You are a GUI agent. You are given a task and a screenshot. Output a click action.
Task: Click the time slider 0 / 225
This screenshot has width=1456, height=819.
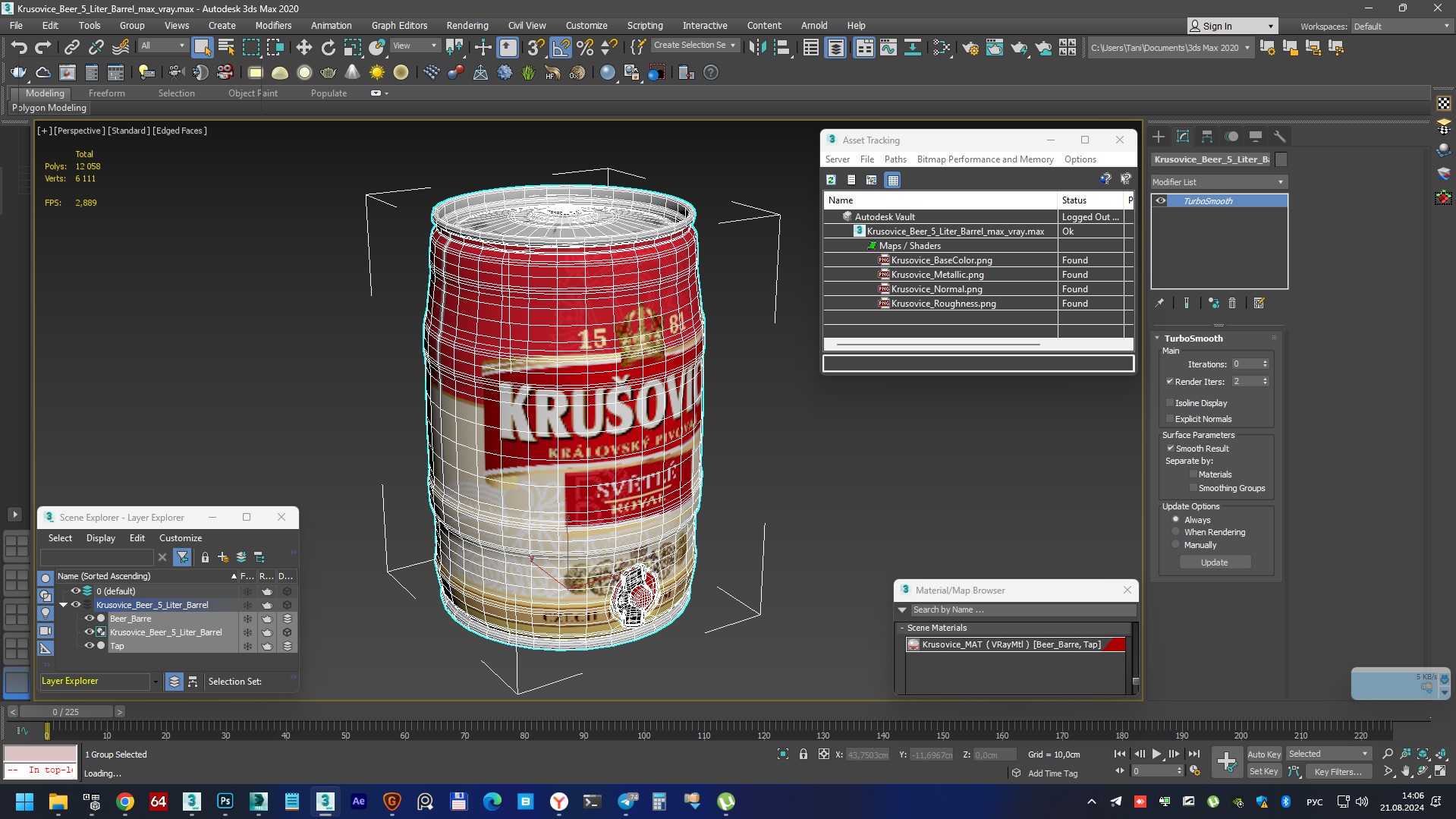[66, 712]
